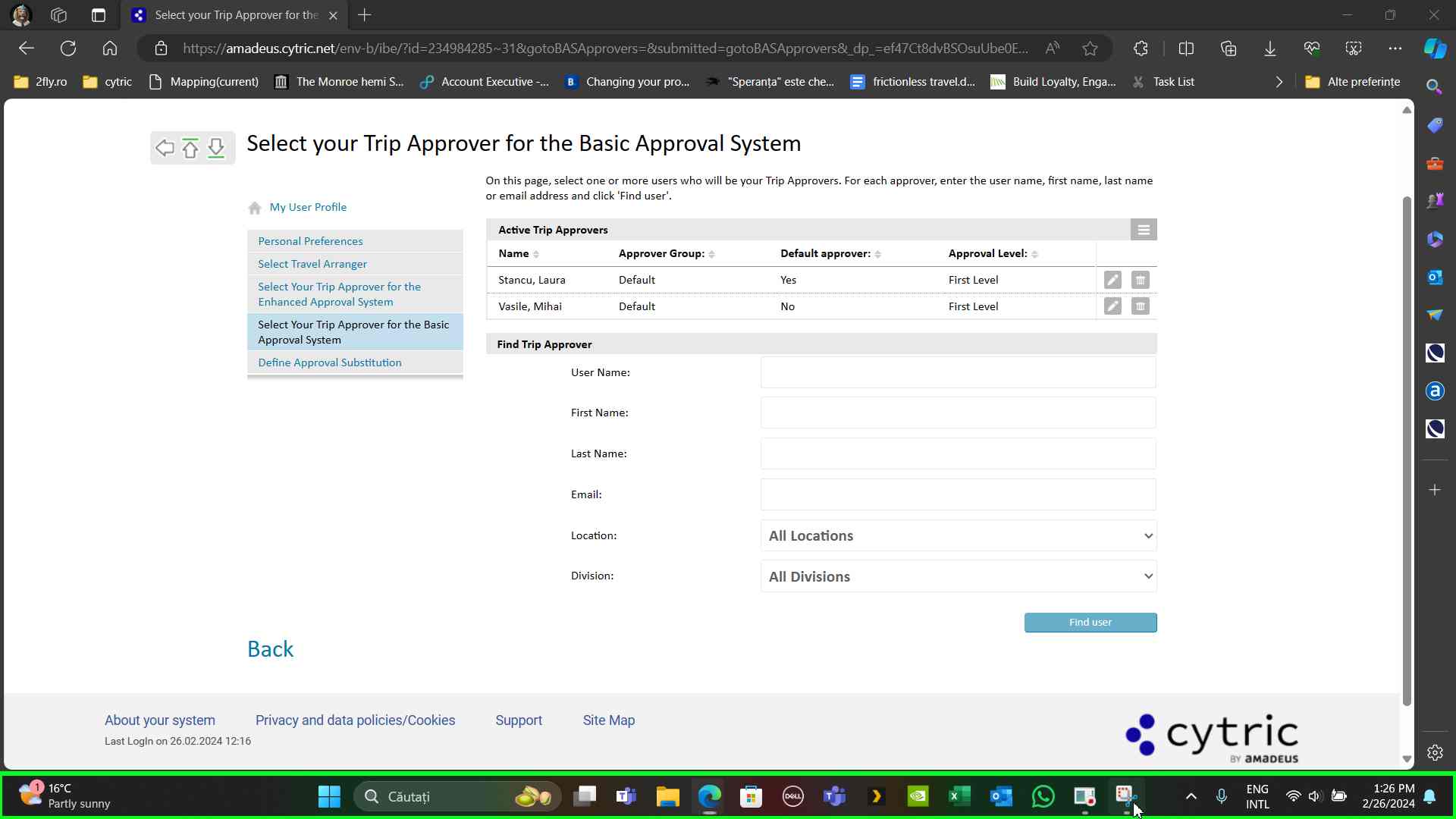Click the back arrow navigation icon
Screen dimensions: 1456x819
pyautogui.click(x=165, y=148)
